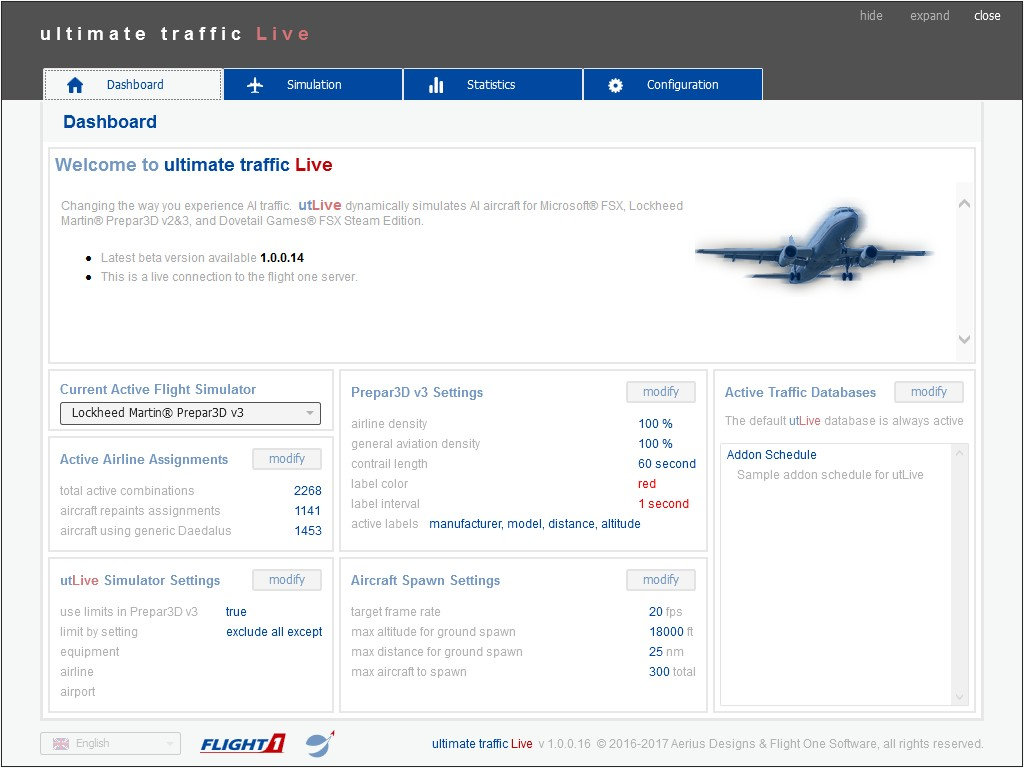1024x768 pixels.
Task: Click close in the title bar
Action: click(x=987, y=16)
